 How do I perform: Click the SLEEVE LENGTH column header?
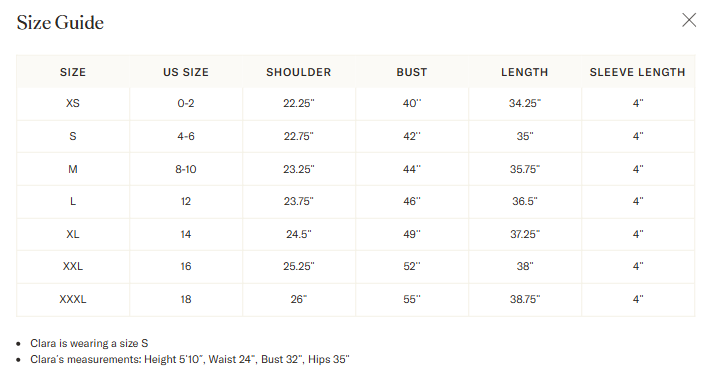(638, 72)
